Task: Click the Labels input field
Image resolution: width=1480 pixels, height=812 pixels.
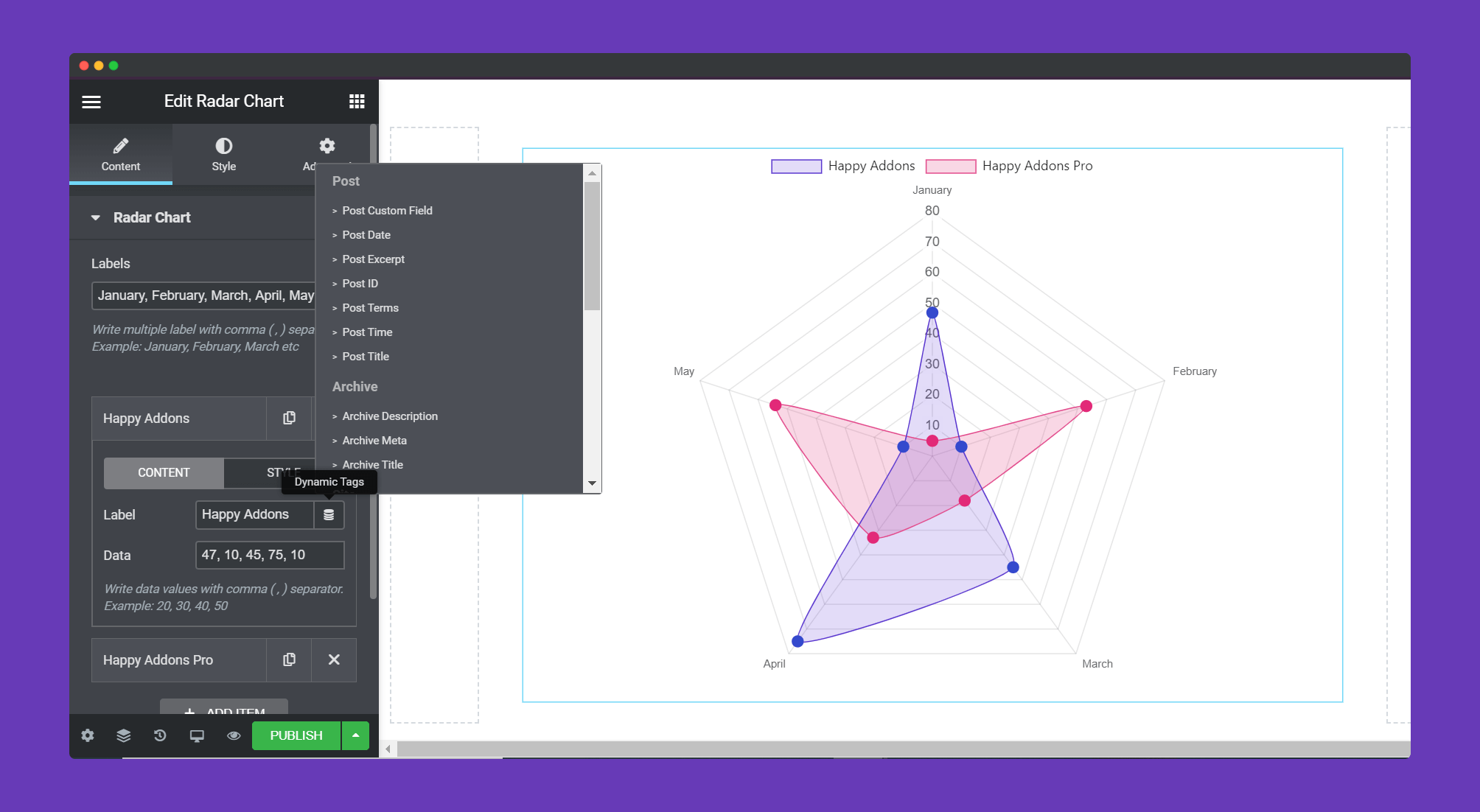Action: [x=203, y=295]
